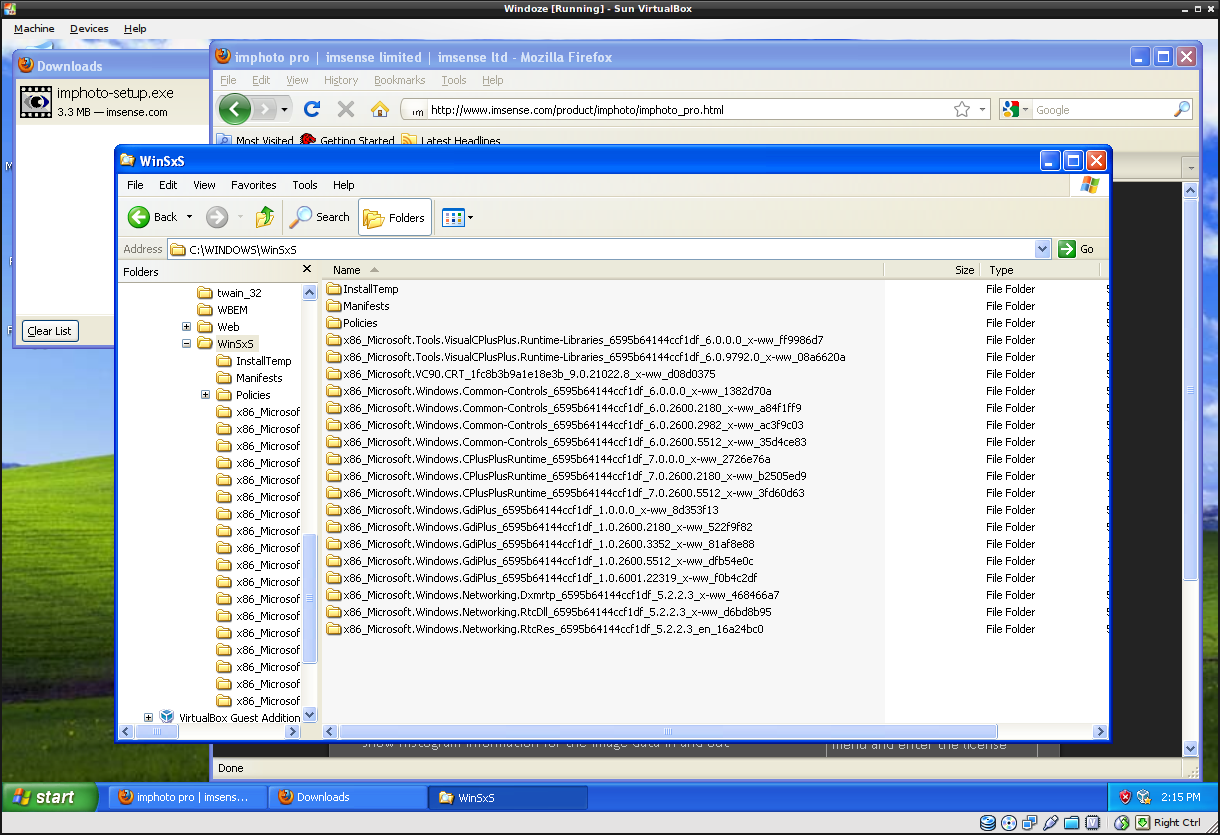Screen dimensions: 1220x835
Task: Select the Policies folder in the file list
Action: point(352,323)
